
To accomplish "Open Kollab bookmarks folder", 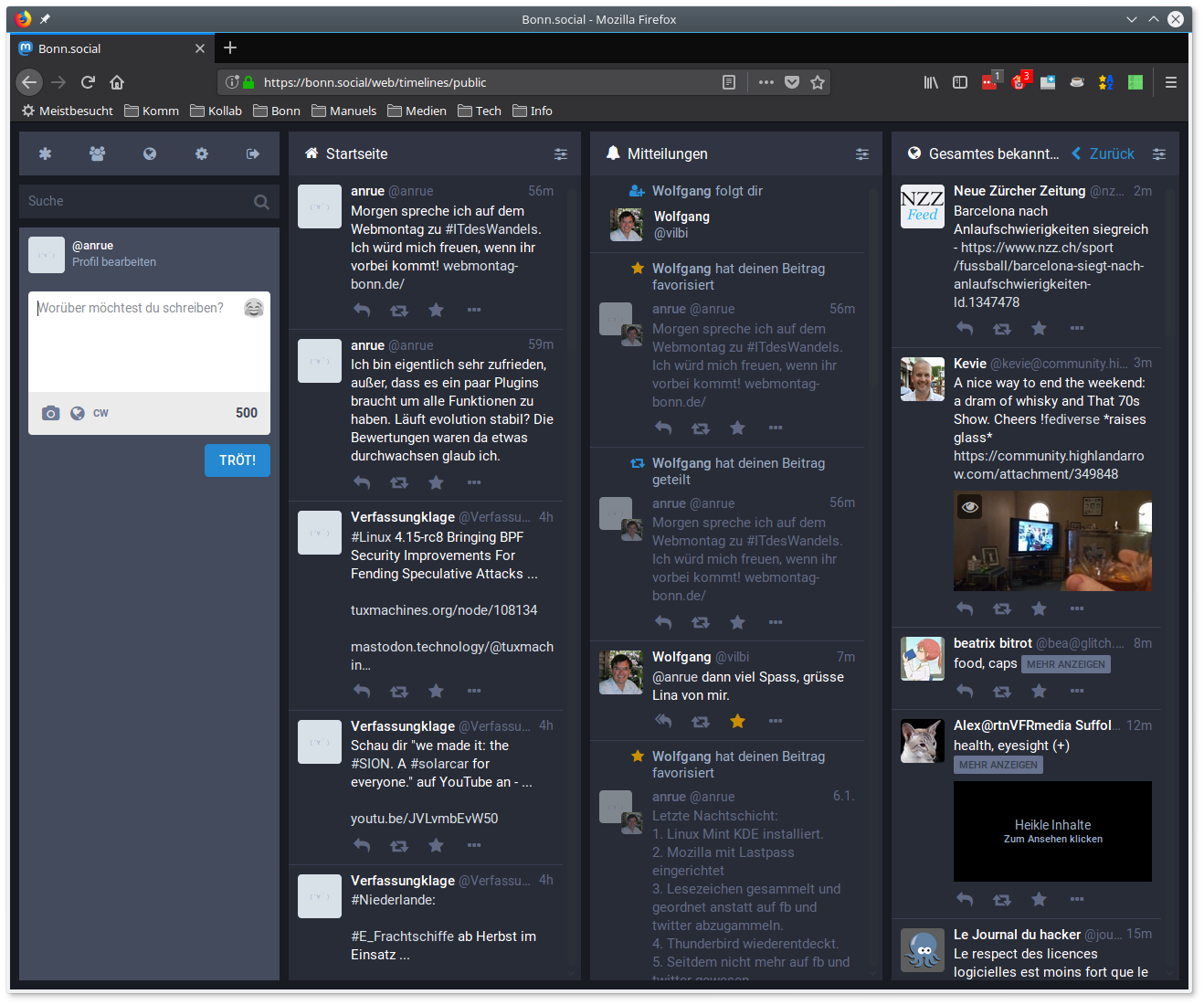I will (216, 111).
